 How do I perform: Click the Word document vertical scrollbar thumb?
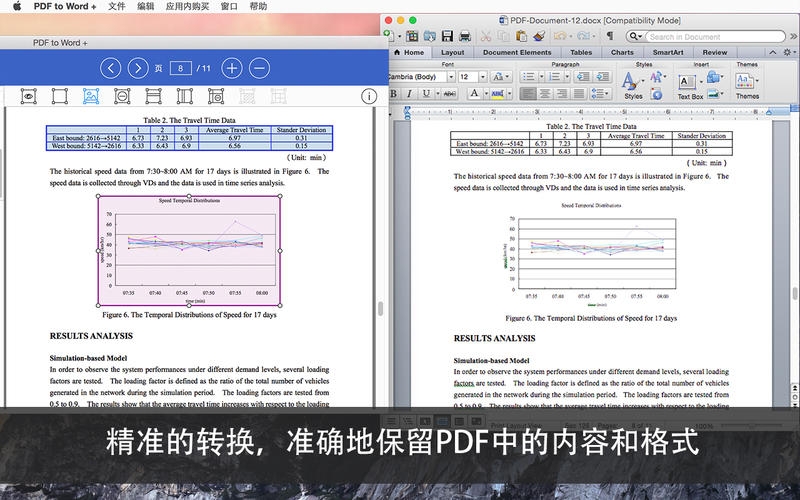pos(794,293)
